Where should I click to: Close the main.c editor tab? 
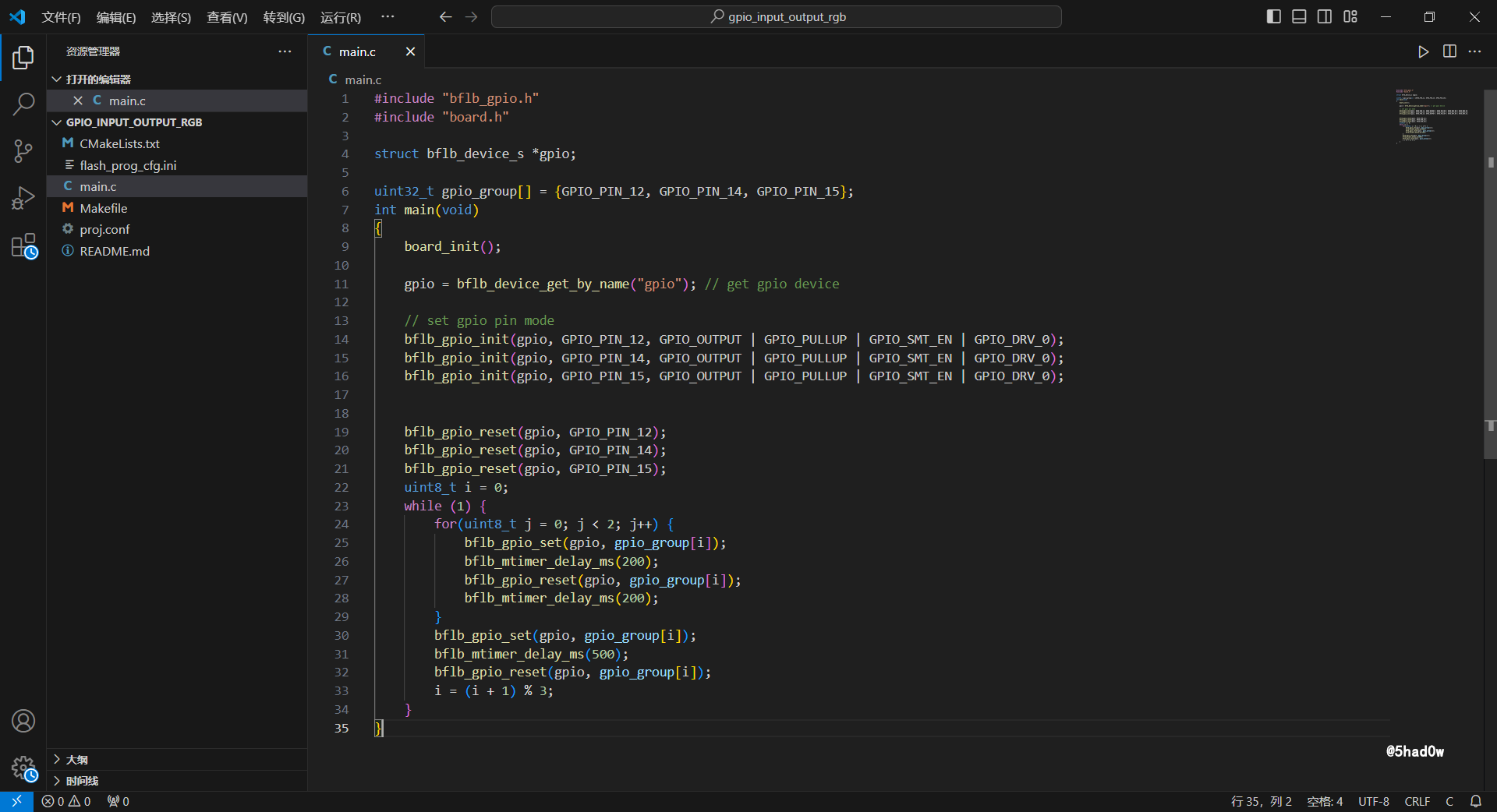pos(410,51)
